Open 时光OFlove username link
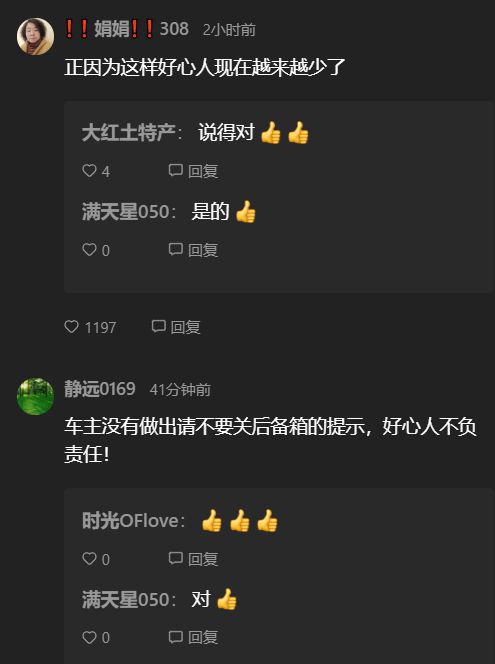This screenshot has height=664, width=495. tap(130, 520)
